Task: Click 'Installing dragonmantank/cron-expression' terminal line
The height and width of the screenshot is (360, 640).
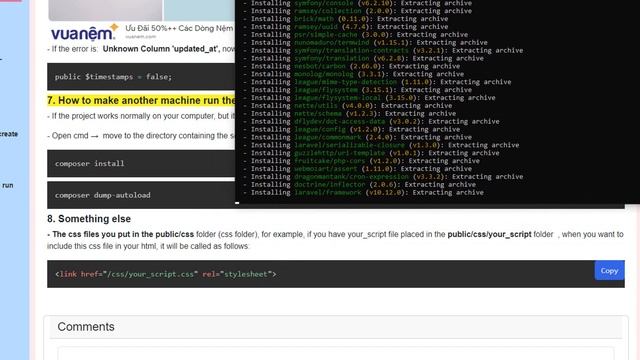Action: tap(383, 177)
